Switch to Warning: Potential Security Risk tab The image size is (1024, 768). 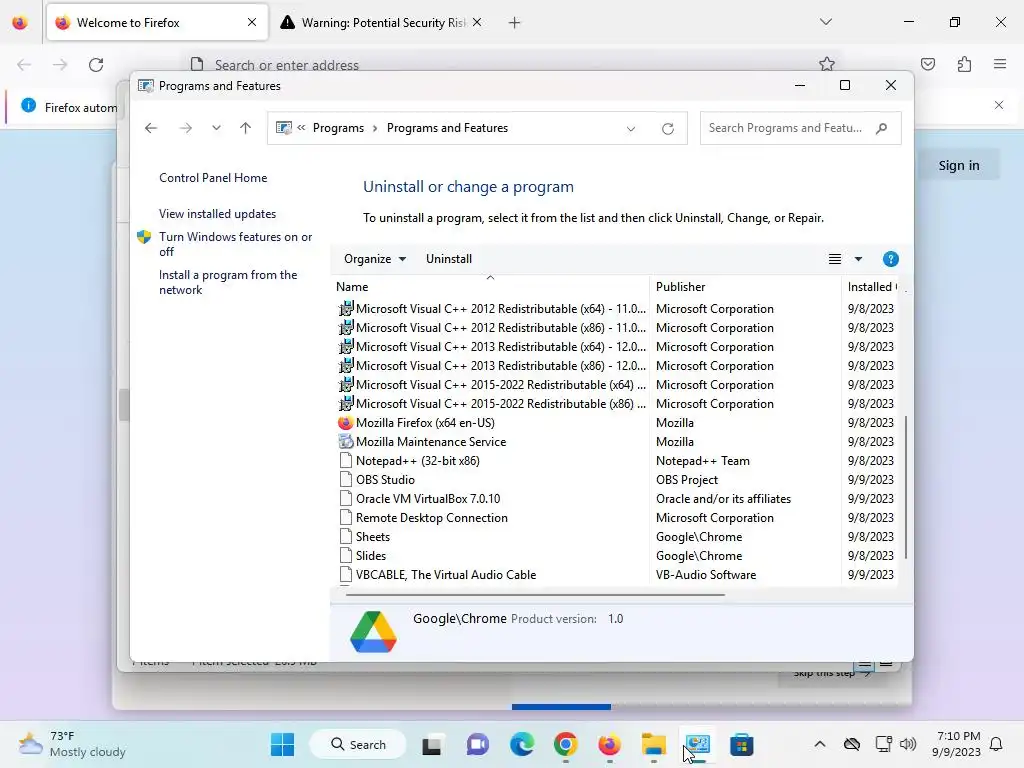382,22
